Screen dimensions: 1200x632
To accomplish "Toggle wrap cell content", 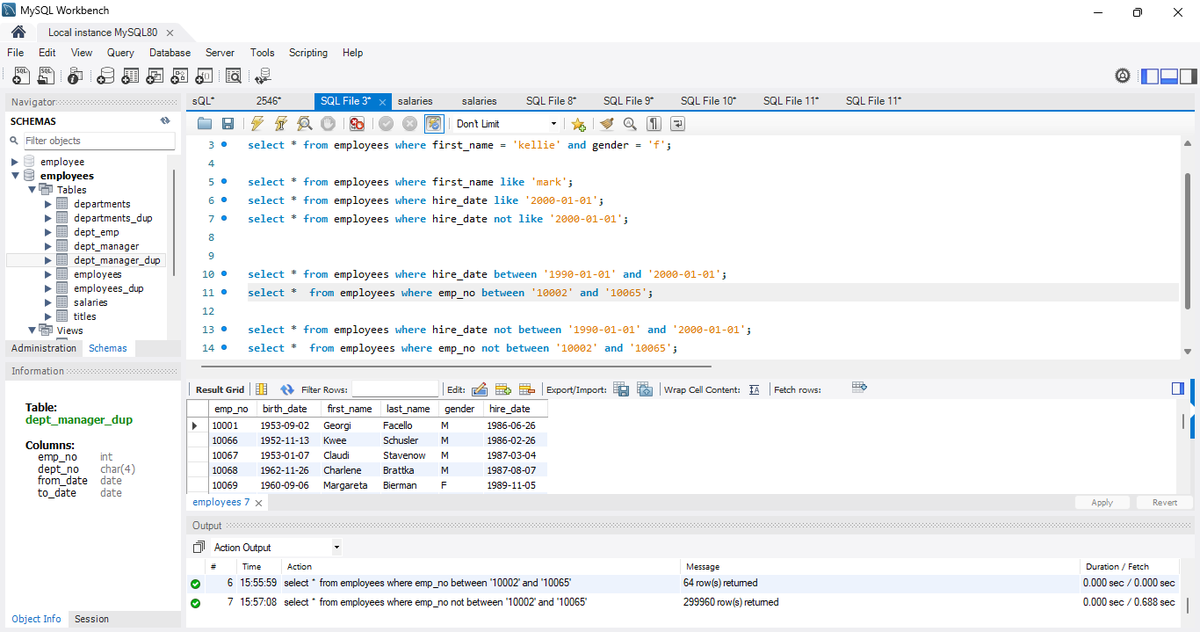I will click(x=755, y=390).
